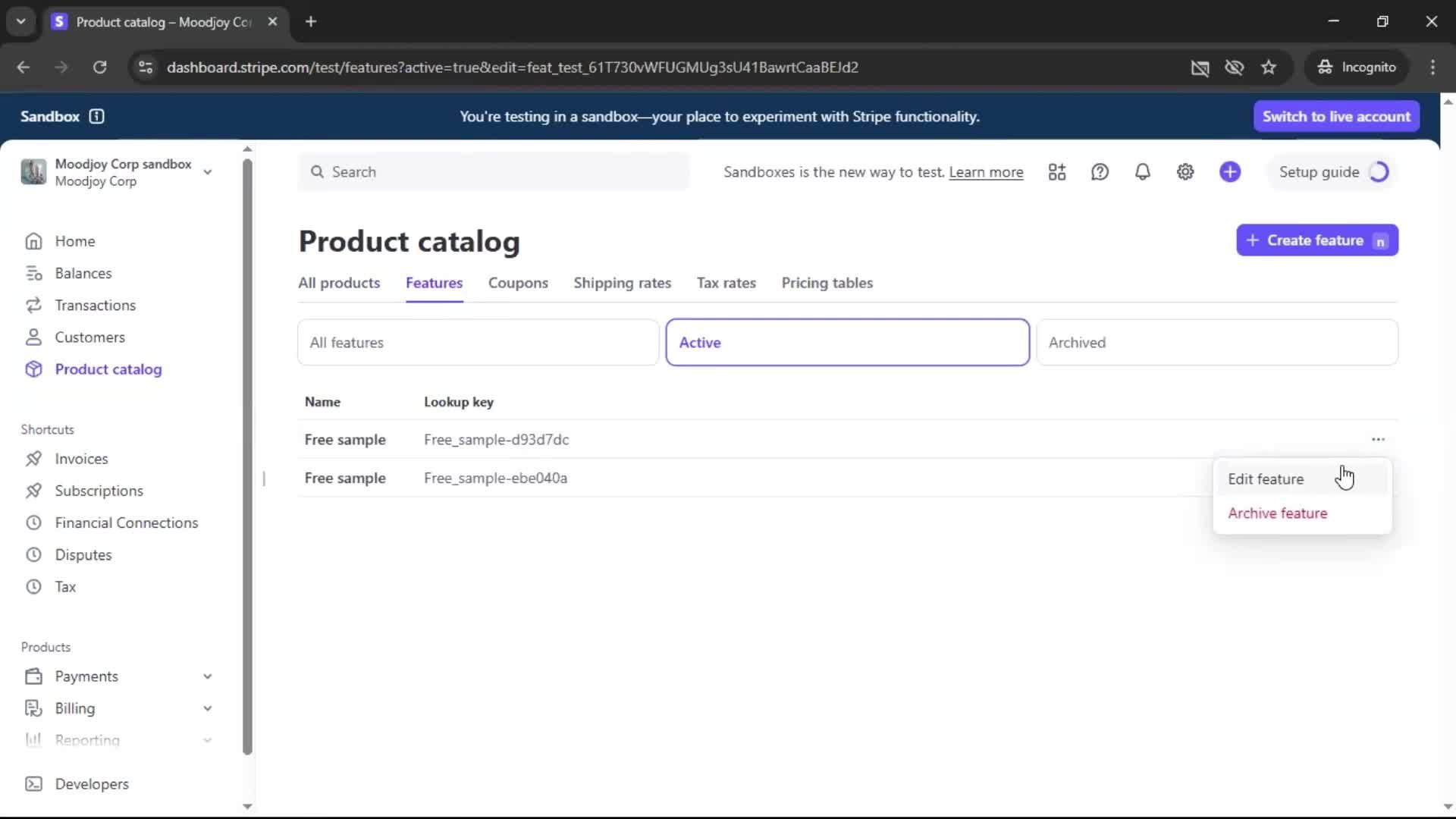Bookmark this page with the star icon
This screenshot has width=1456, height=819.
(x=1269, y=67)
